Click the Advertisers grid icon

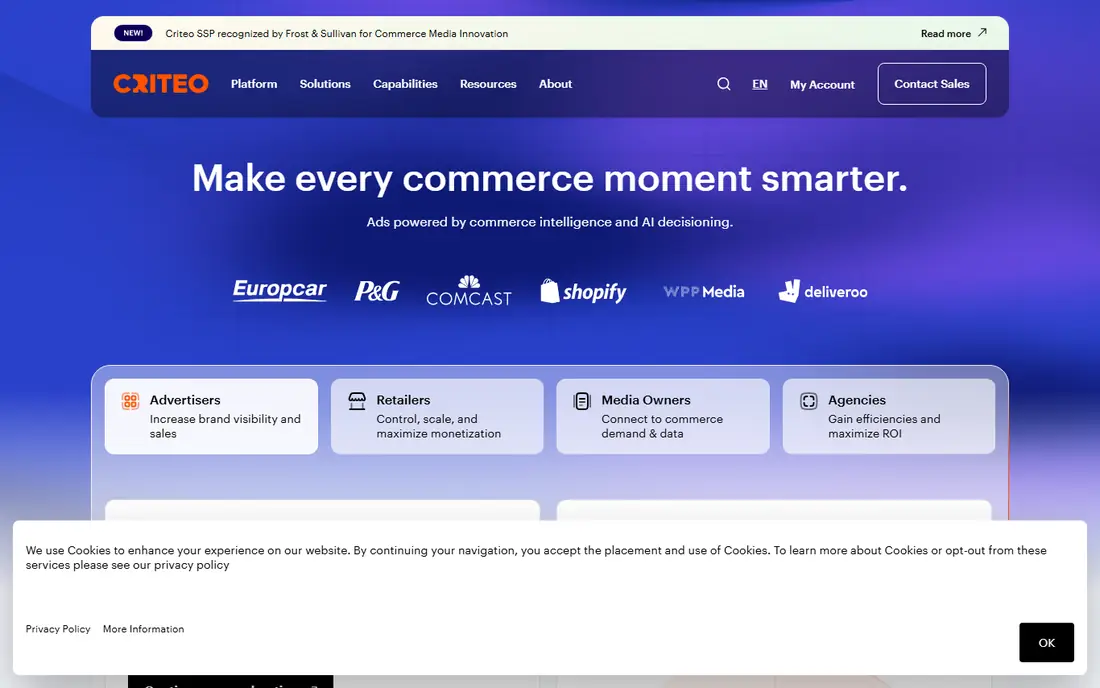[x=130, y=401]
